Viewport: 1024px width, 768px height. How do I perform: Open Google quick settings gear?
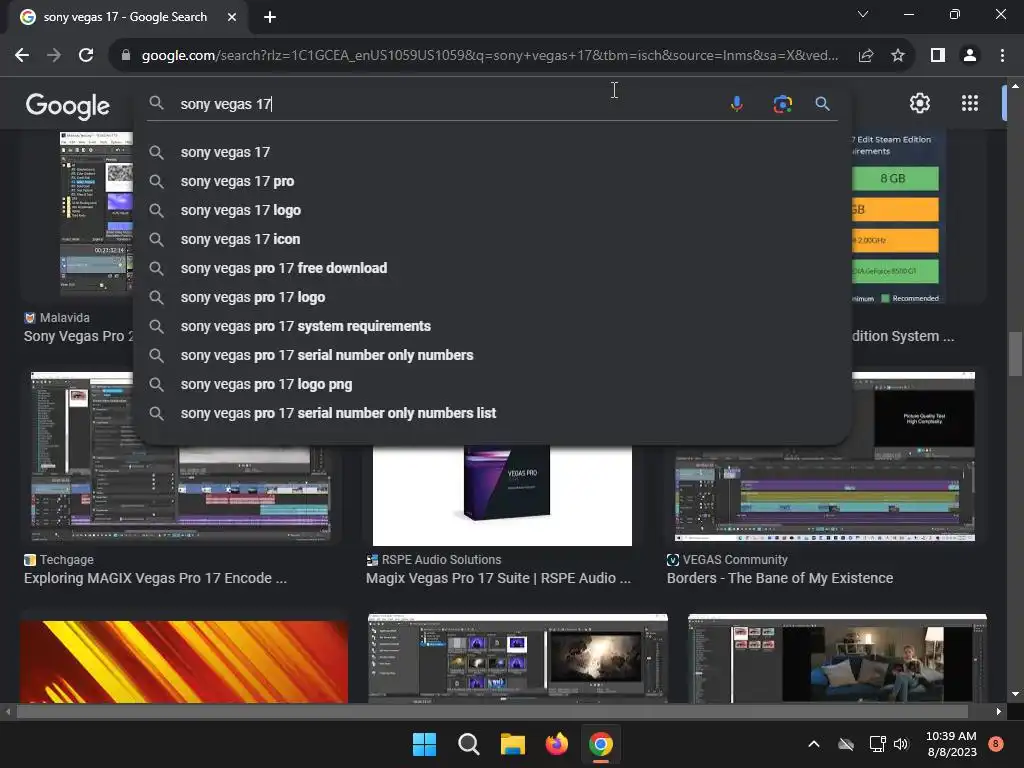click(920, 103)
